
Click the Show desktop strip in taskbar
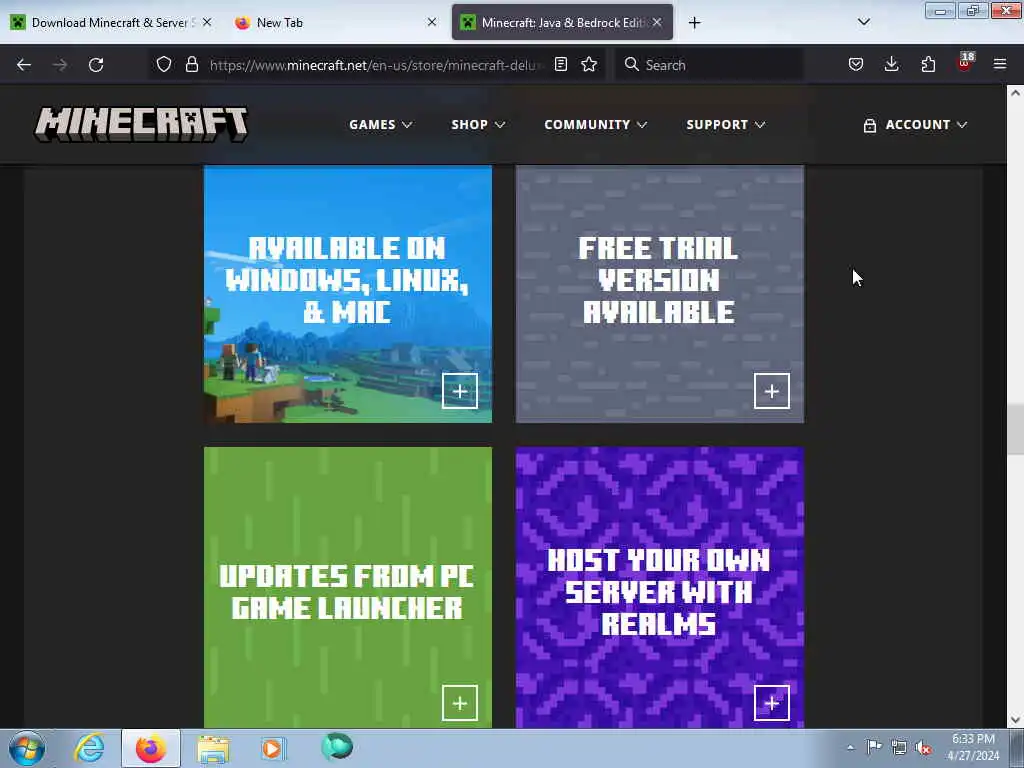click(x=1018, y=748)
